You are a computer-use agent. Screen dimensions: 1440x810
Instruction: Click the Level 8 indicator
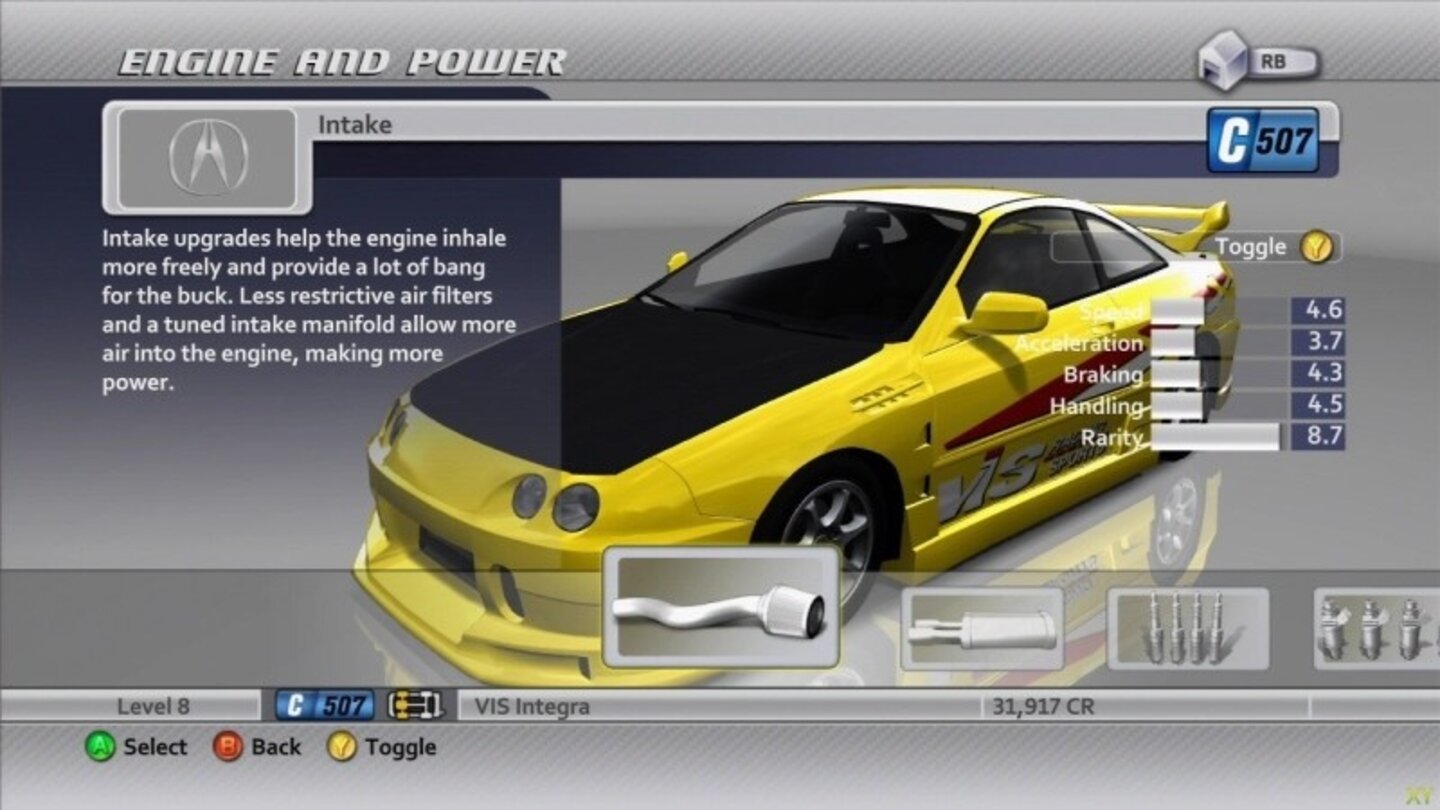(153, 706)
